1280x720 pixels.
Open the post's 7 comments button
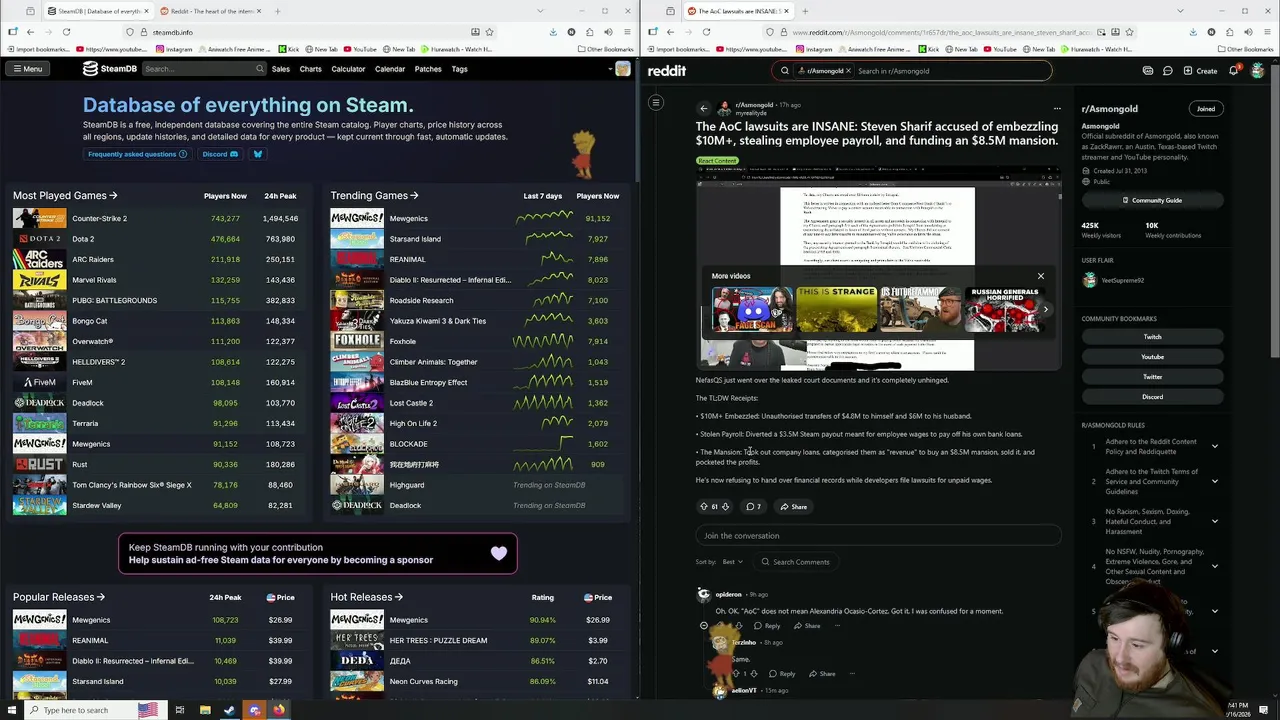(x=754, y=507)
